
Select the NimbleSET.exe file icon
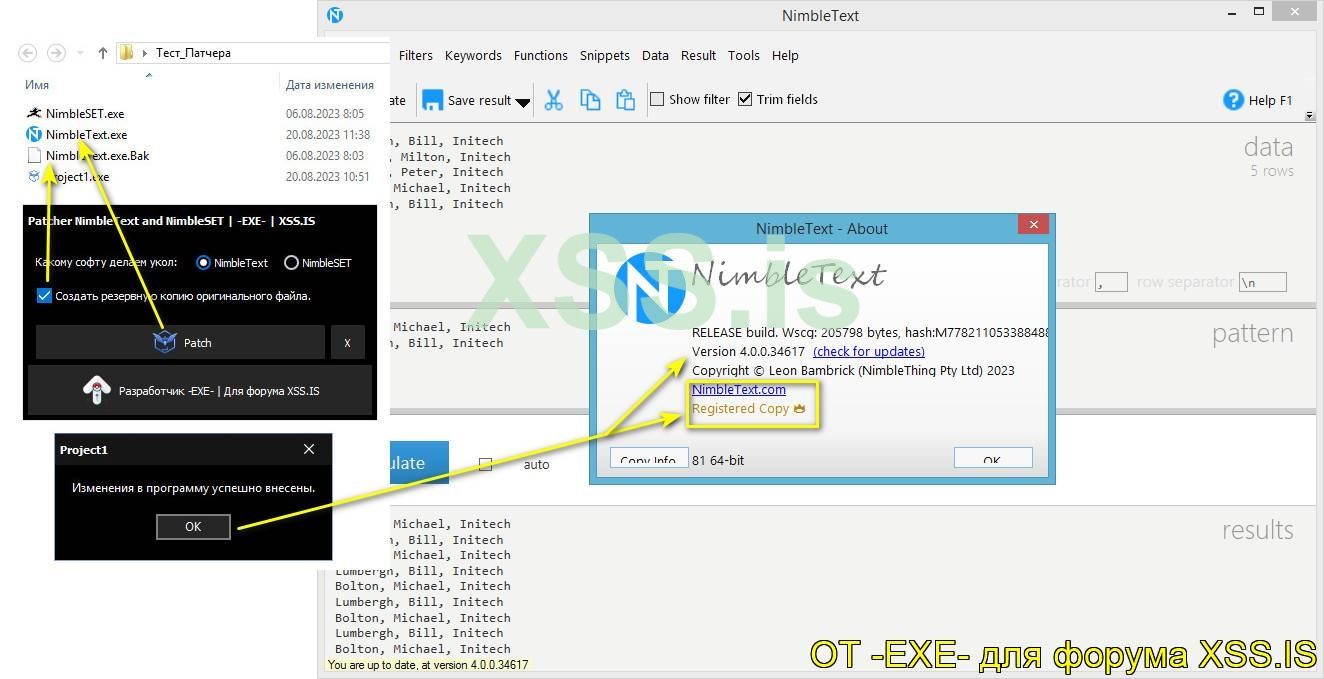(34, 113)
